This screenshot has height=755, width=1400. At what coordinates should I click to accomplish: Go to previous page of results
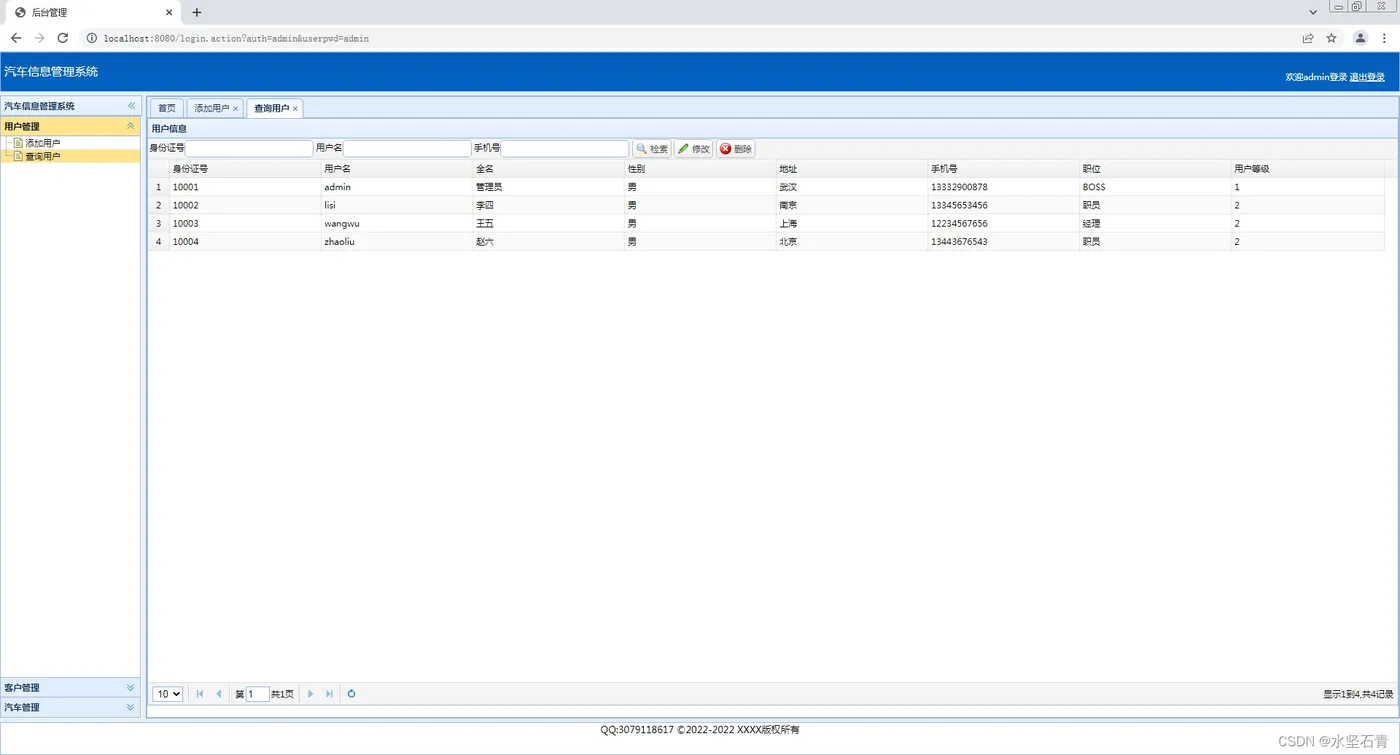[x=219, y=694]
